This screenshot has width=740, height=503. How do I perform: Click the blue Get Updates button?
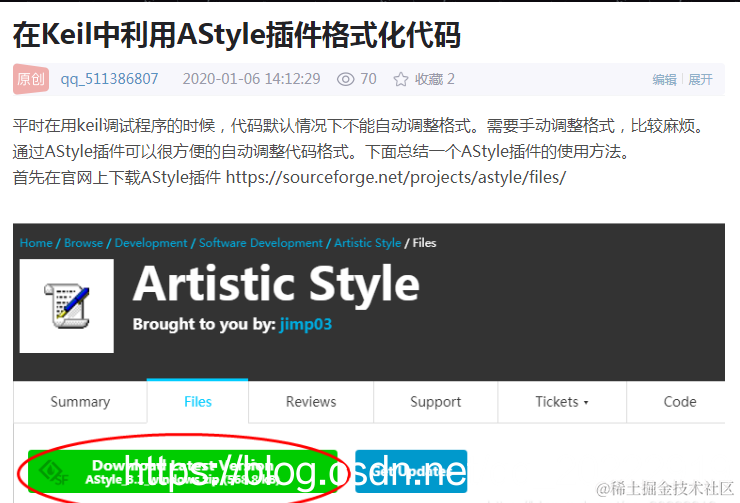pyautogui.click(x=411, y=471)
